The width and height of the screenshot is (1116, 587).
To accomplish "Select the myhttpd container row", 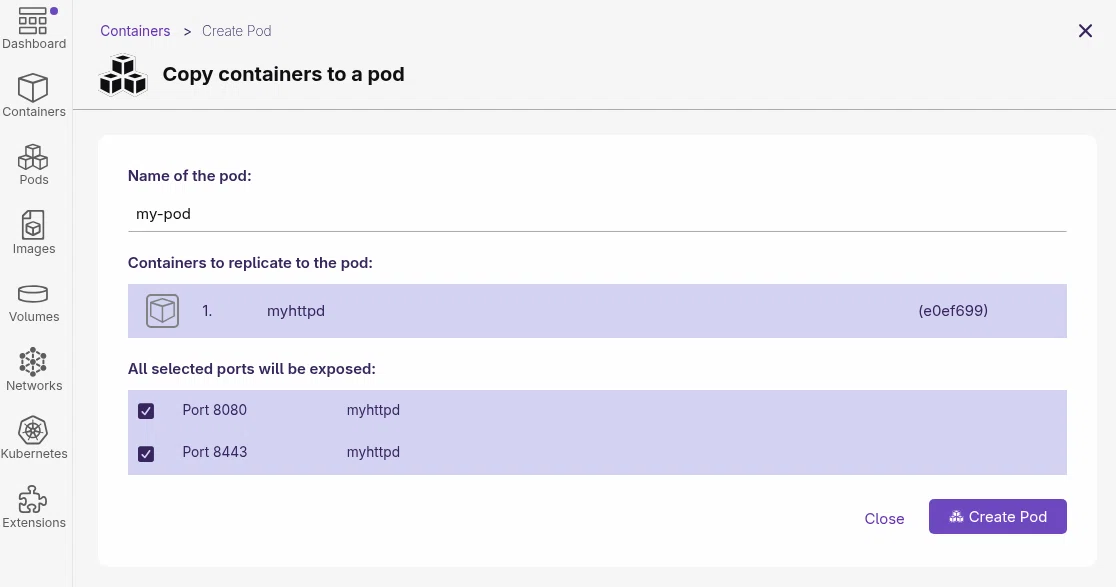I will (597, 311).
